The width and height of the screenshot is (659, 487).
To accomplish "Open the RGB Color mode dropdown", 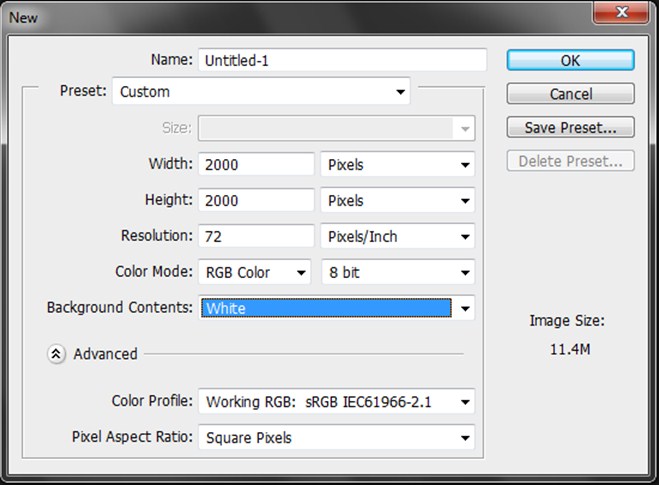I will coord(255,272).
